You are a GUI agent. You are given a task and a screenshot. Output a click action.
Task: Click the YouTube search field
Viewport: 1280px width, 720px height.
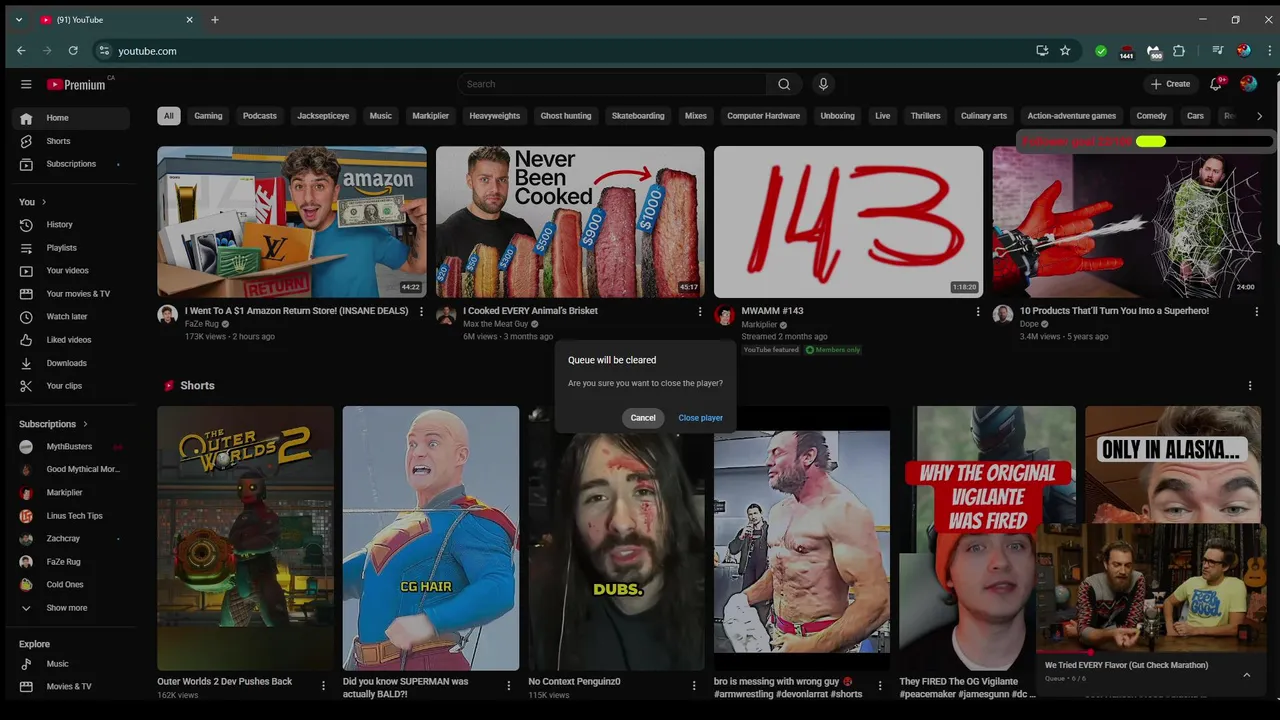point(612,84)
